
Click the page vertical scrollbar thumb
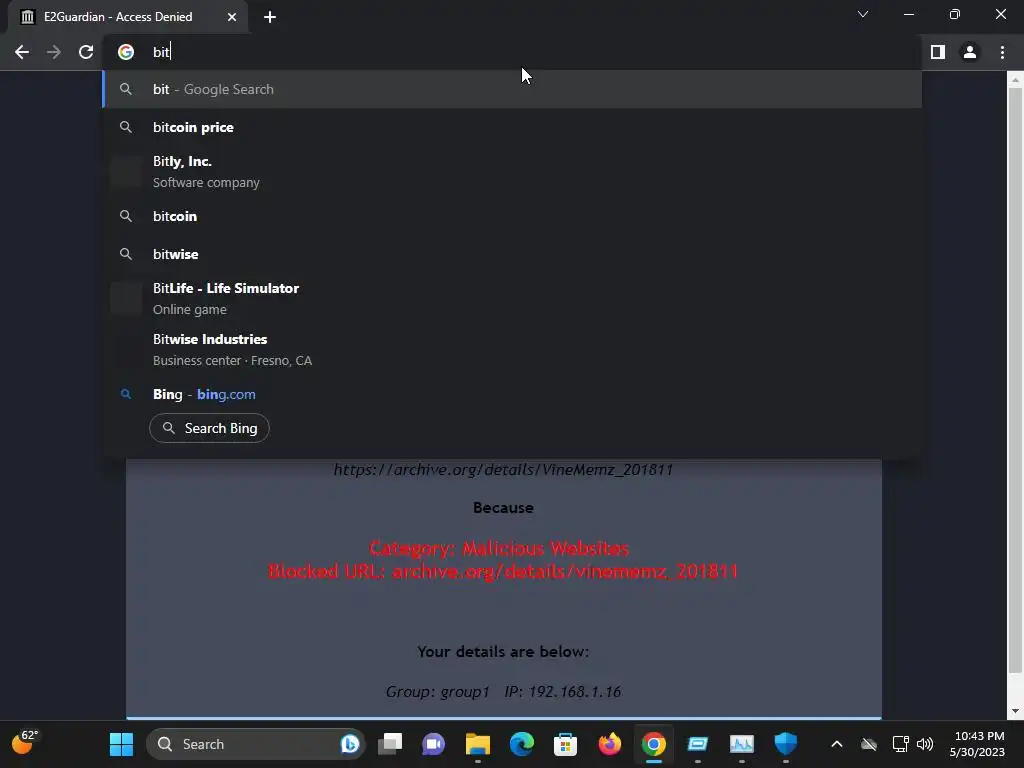pyautogui.click(x=1015, y=379)
